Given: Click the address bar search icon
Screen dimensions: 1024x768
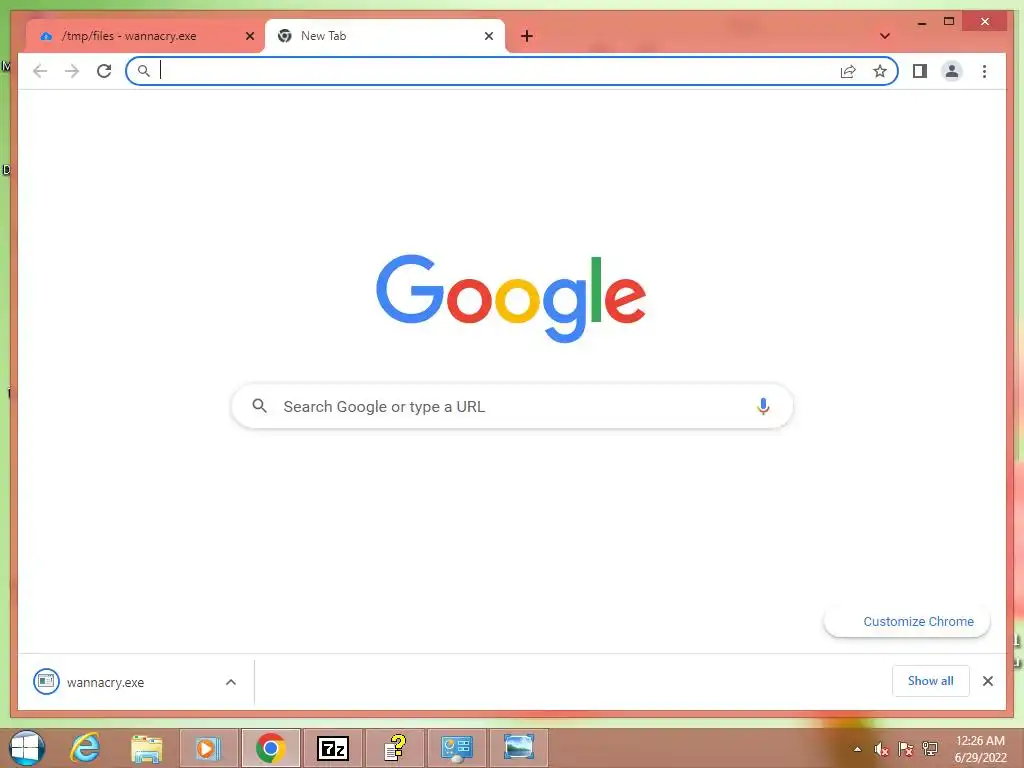Looking at the screenshot, I should coord(144,71).
